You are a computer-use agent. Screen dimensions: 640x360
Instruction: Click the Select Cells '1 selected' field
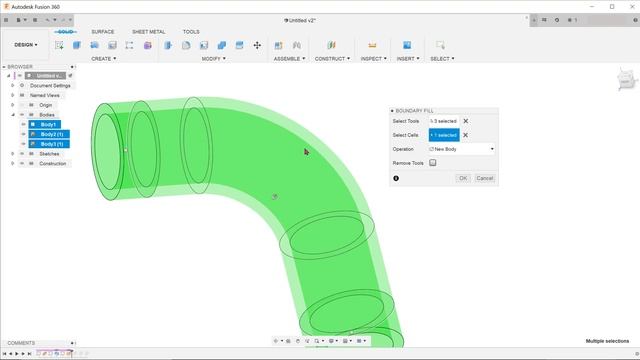point(444,135)
